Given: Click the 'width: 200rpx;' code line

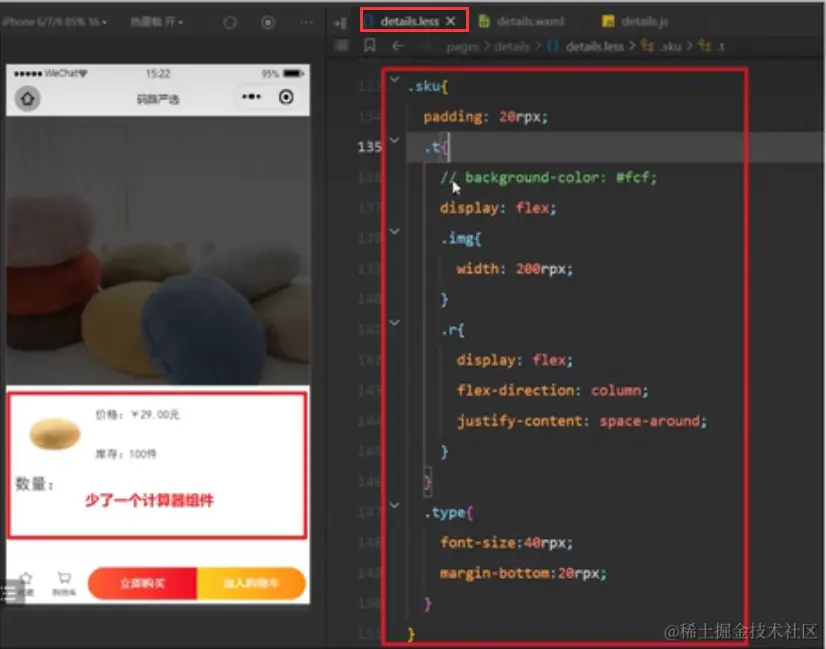Looking at the screenshot, I should (x=514, y=269).
